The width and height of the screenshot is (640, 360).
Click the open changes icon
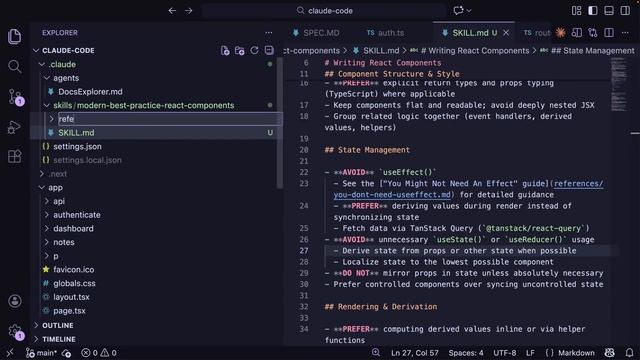pos(593,33)
